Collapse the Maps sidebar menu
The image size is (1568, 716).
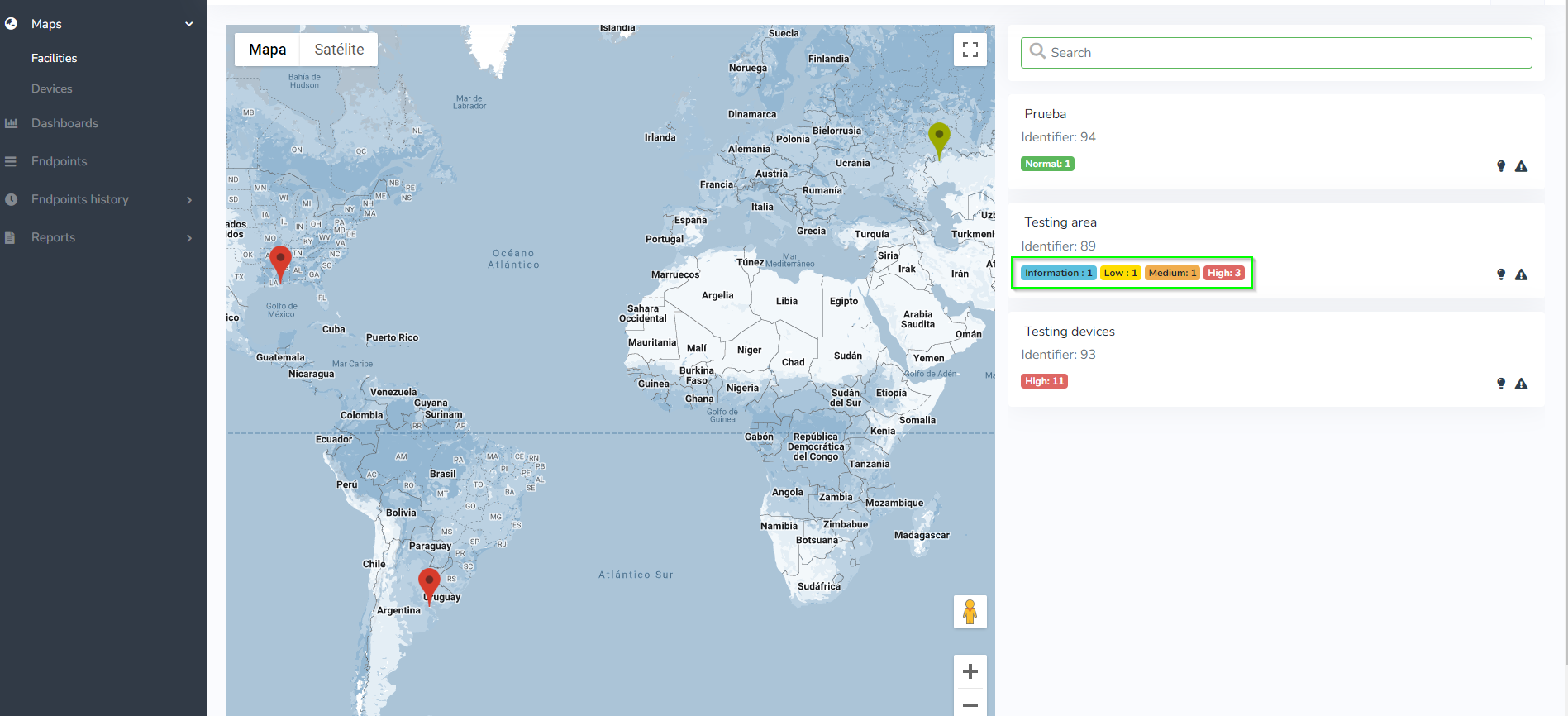[188, 24]
